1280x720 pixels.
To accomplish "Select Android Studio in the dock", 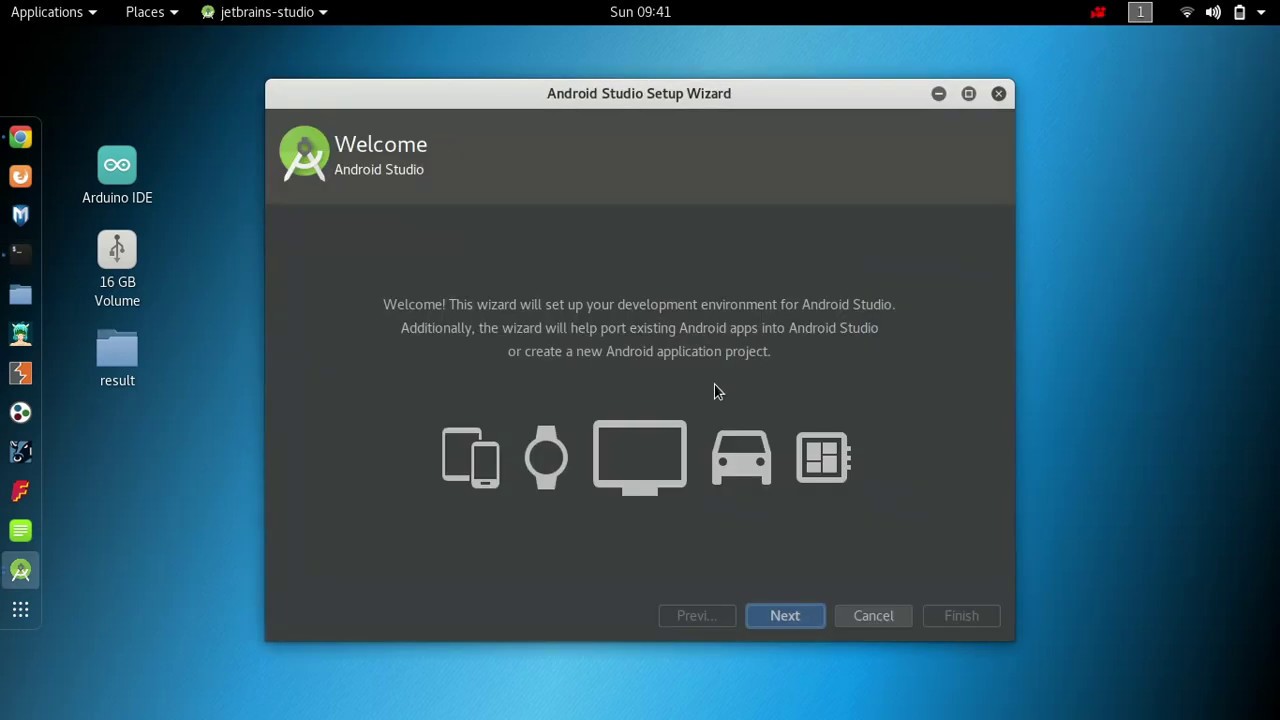I will (20, 570).
